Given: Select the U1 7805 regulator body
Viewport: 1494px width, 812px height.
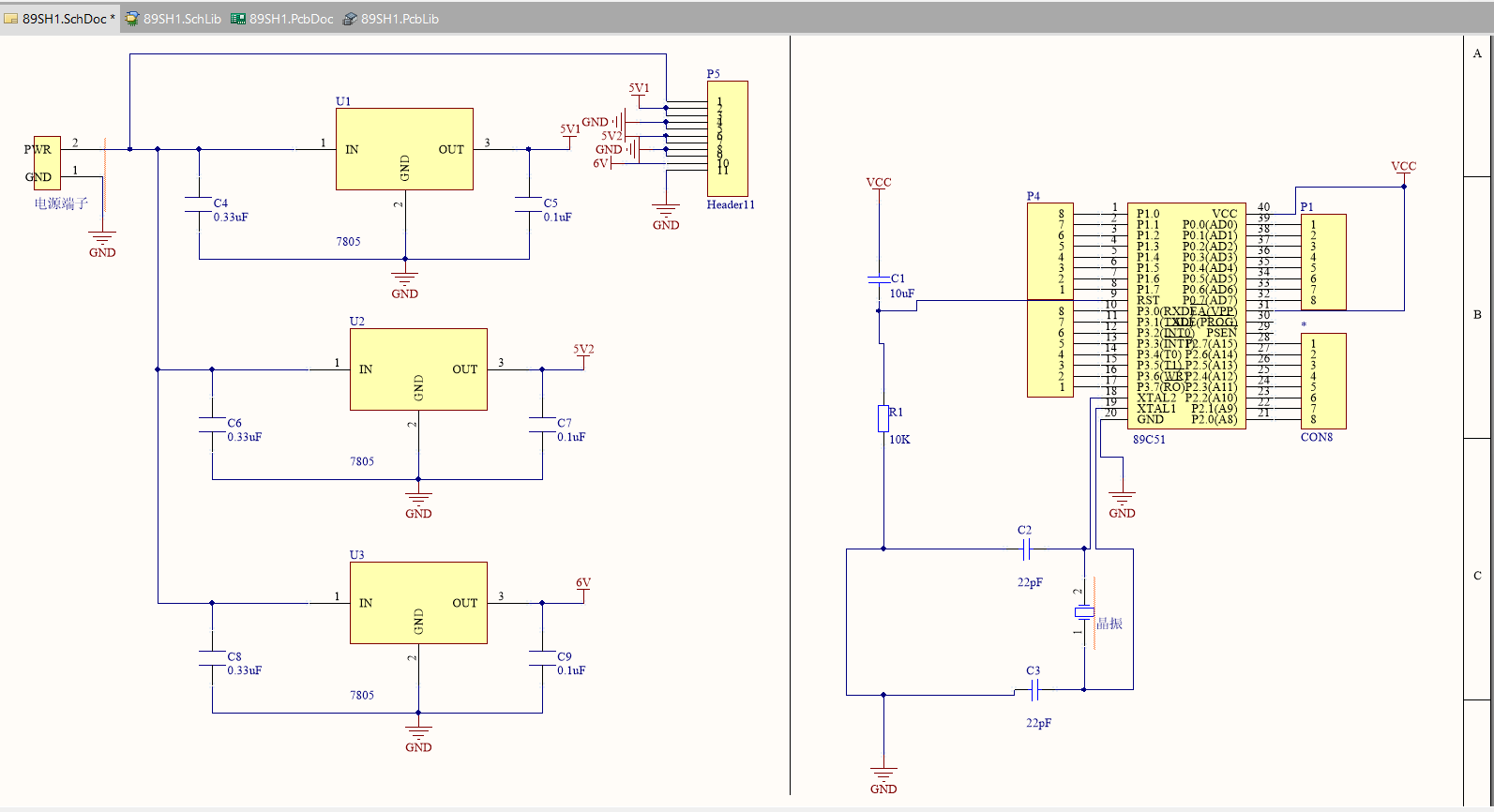Looking at the screenshot, I should (x=404, y=149).
